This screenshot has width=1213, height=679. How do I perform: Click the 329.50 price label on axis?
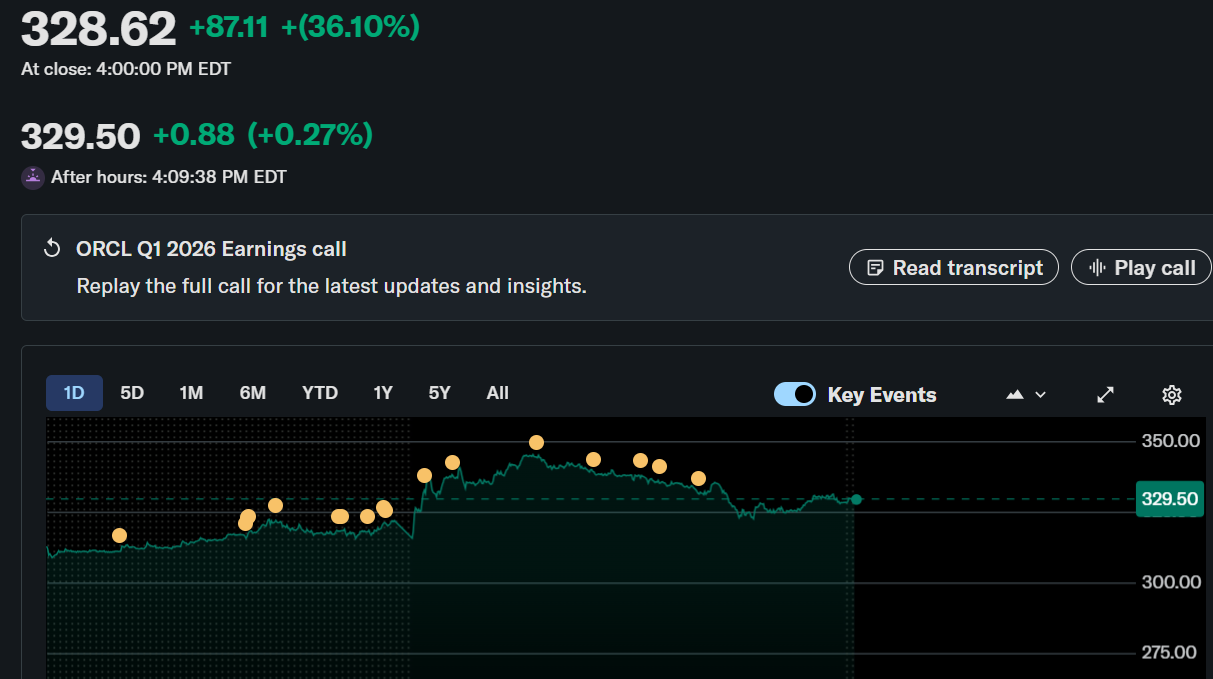(1169, 499)
